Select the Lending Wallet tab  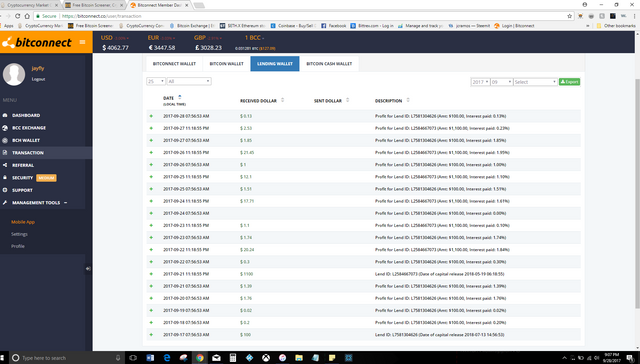click(x=275, y=64)
